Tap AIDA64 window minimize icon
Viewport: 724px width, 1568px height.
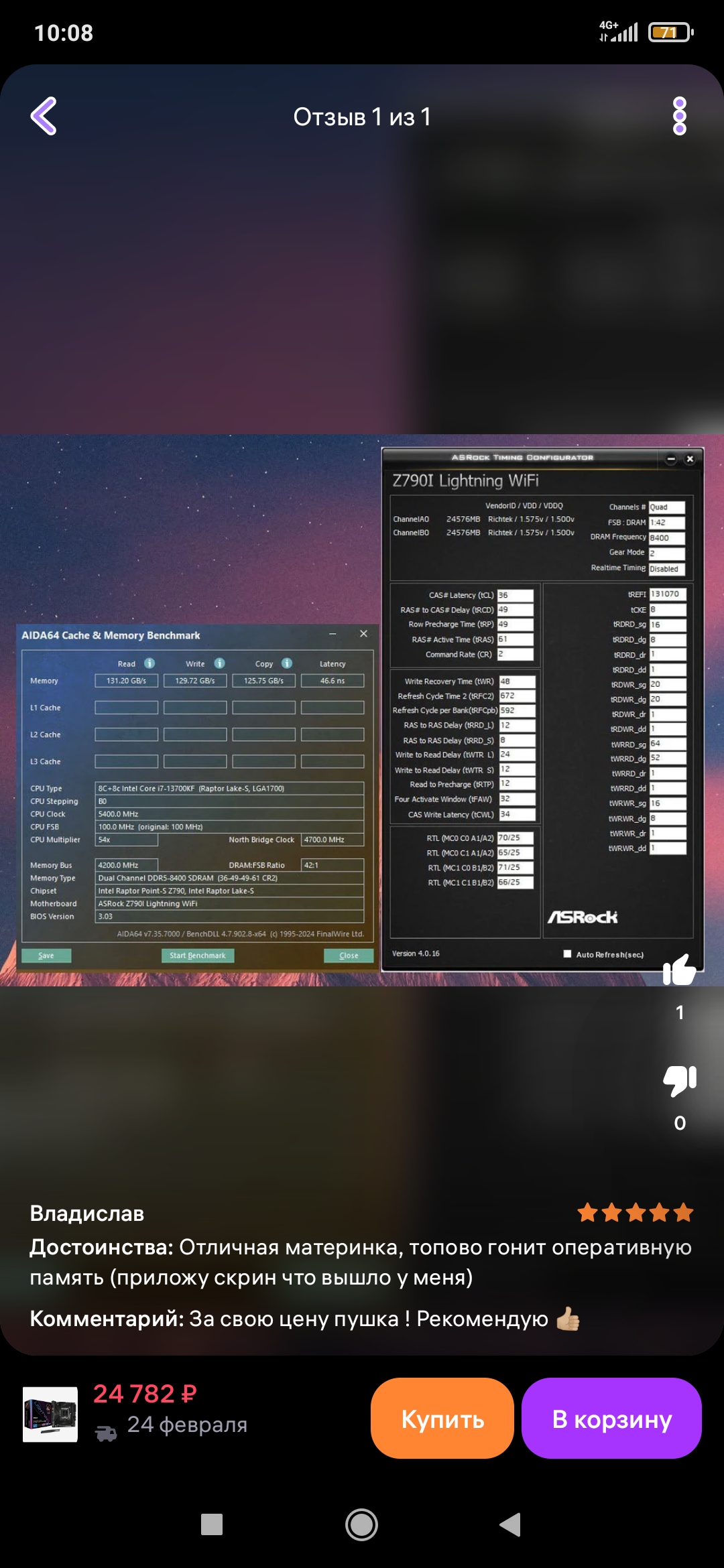point(333,634)
